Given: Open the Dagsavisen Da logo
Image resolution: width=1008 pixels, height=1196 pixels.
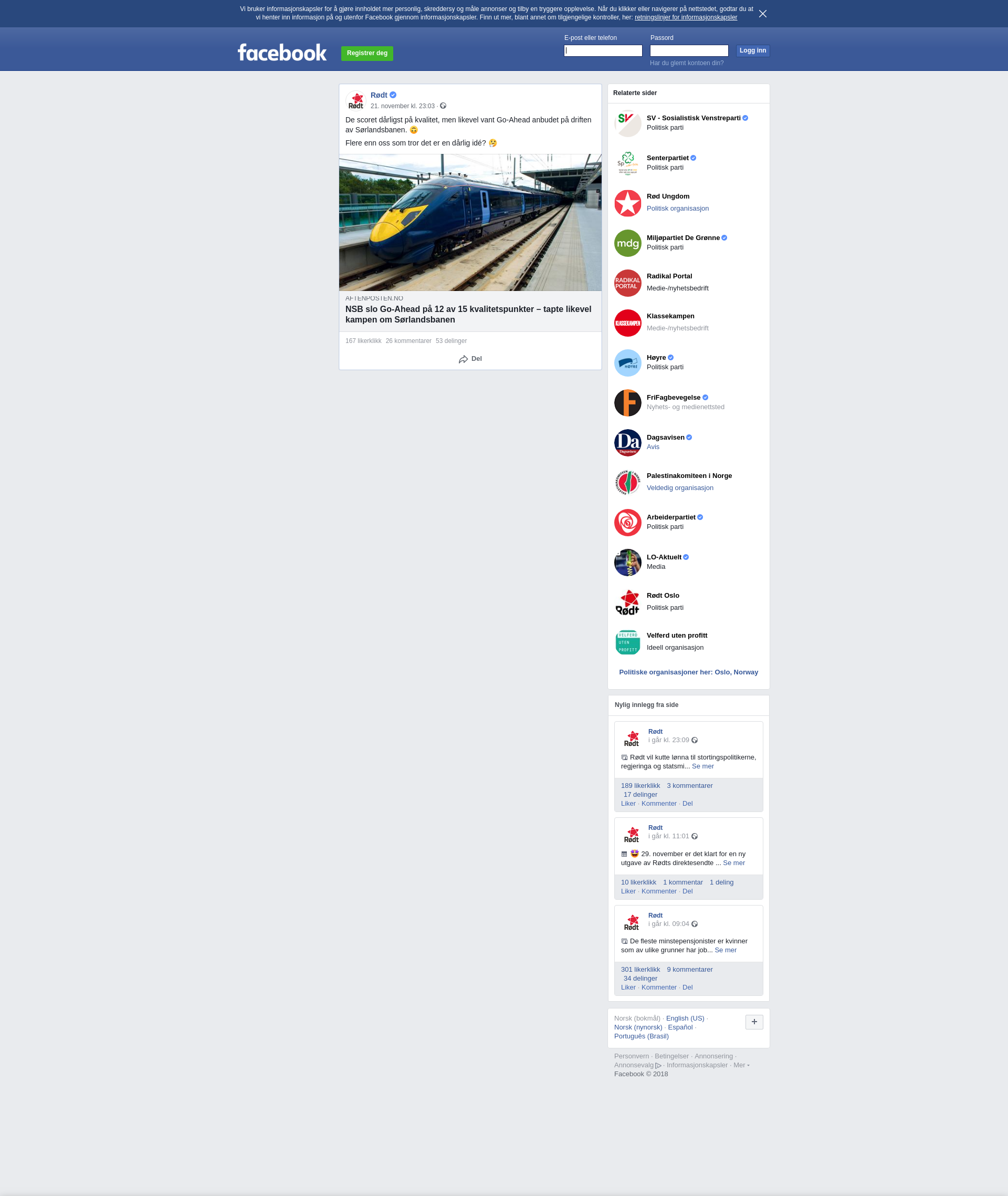Looking at the screenshot, I should click(627, 443).
